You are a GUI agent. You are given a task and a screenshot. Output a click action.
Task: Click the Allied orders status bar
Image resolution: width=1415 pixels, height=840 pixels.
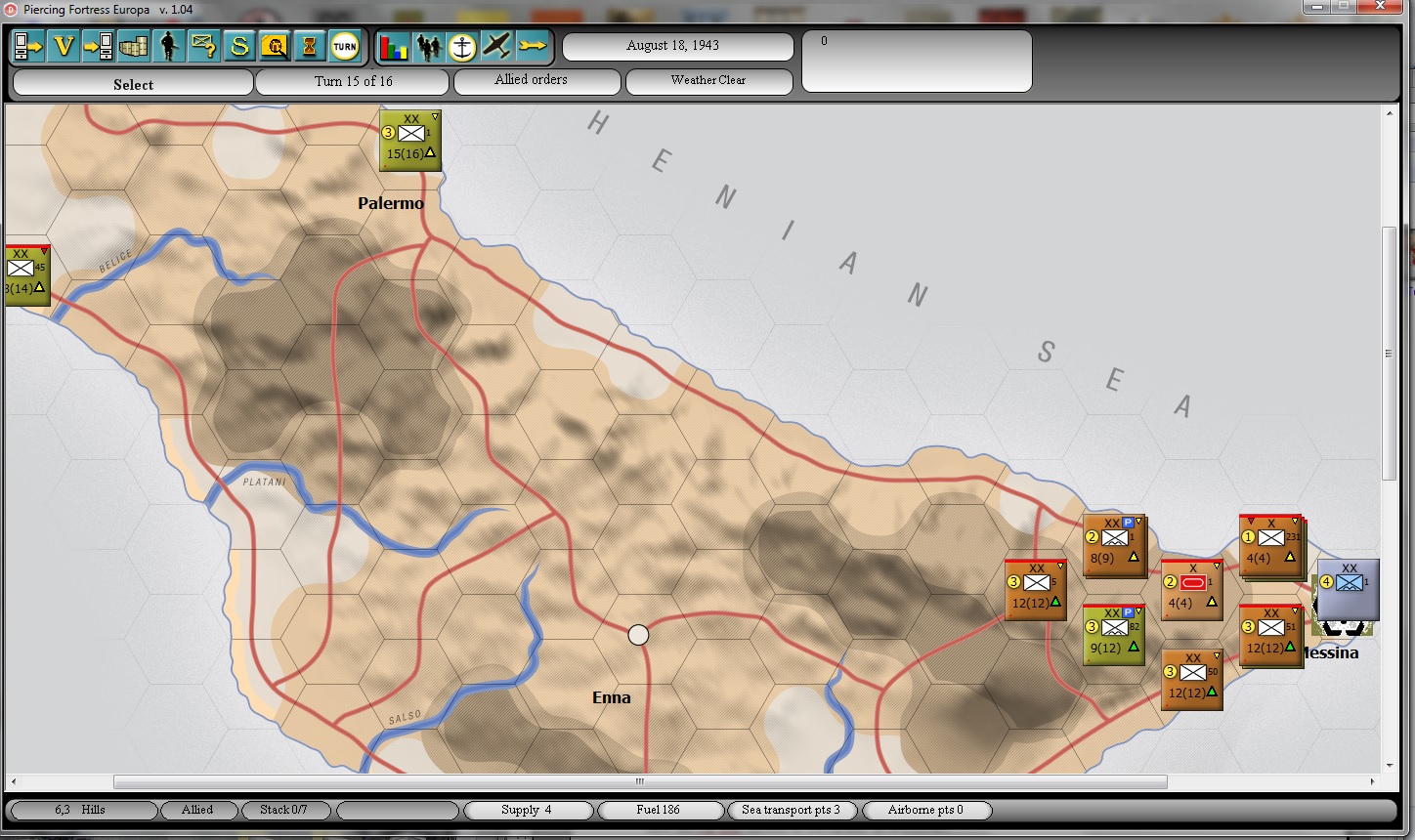coord(537,82)
